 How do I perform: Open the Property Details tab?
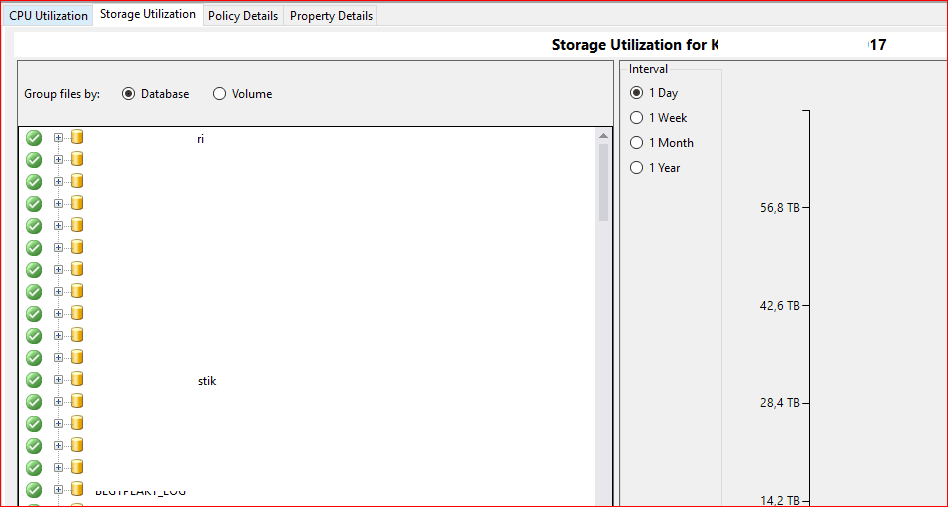331,16
